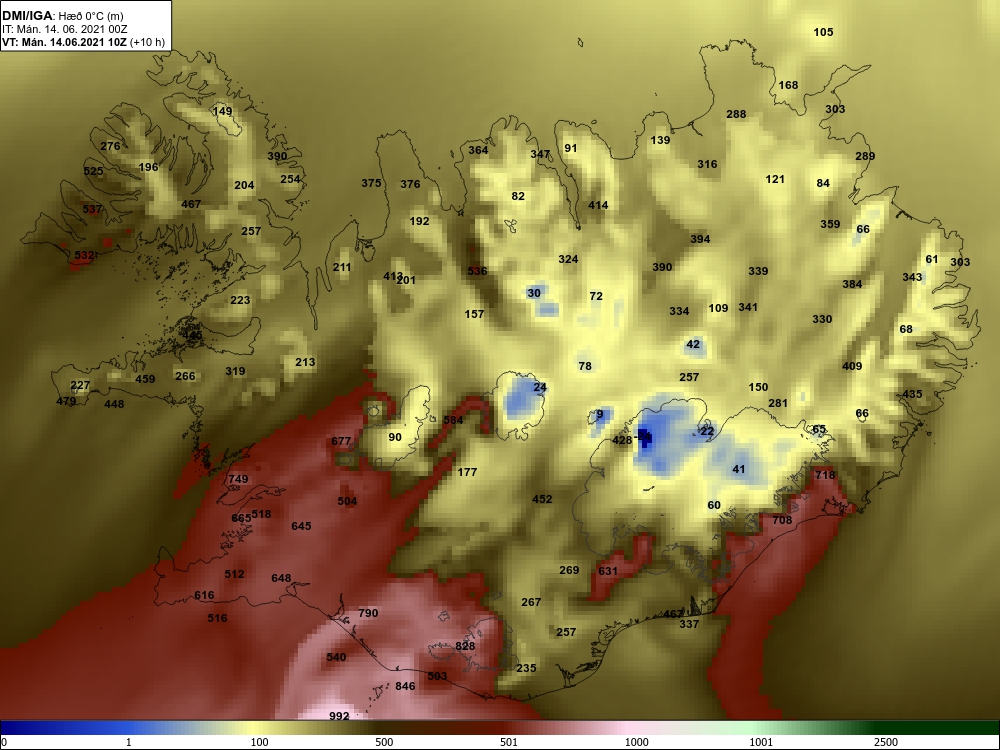Click the 631 value label
1000x750 pixels.
608,571
